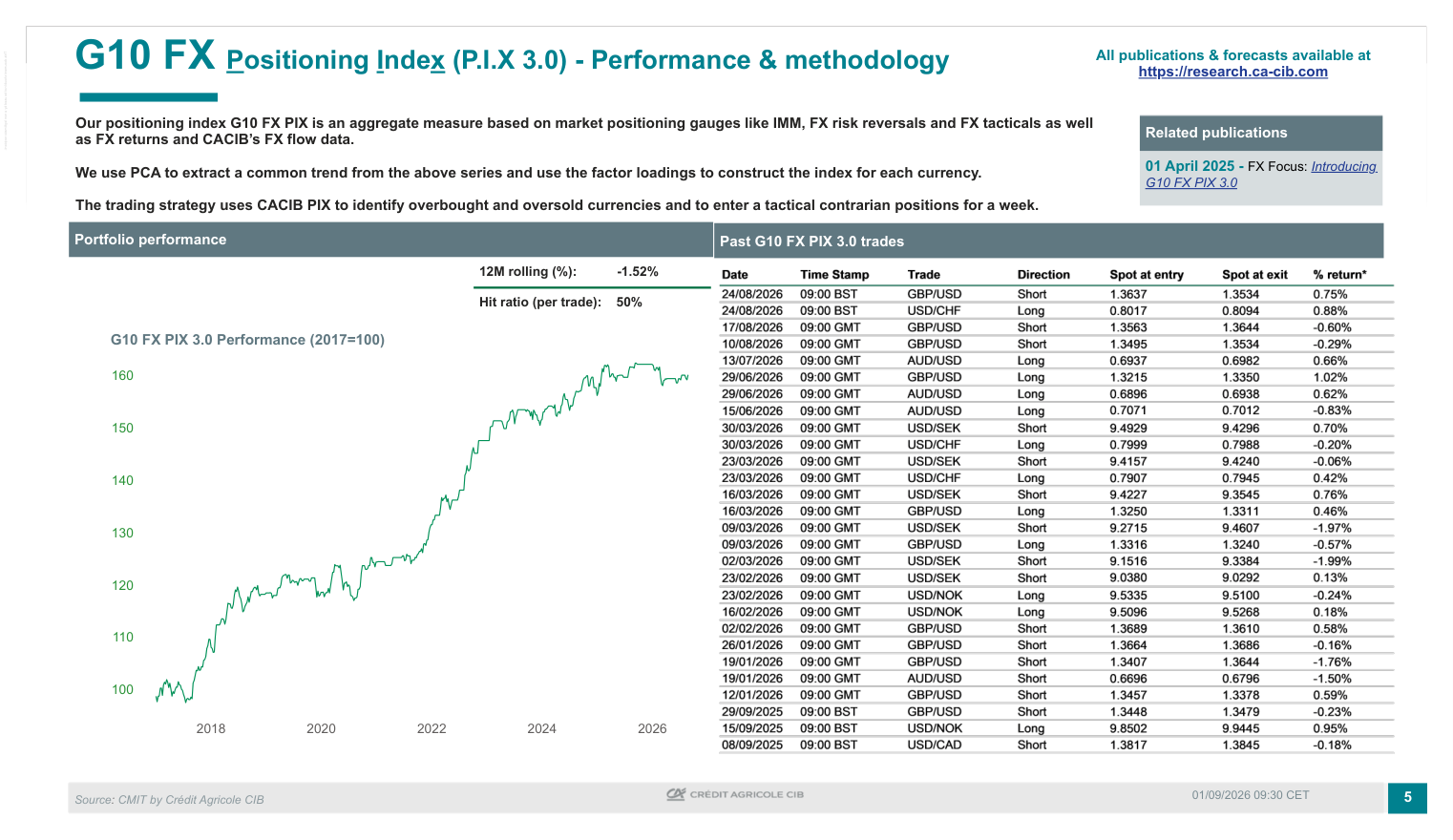Click the 10/08/2026 date cell
This screenshot has width=1453, height=840.
click(x=752, y=345)
